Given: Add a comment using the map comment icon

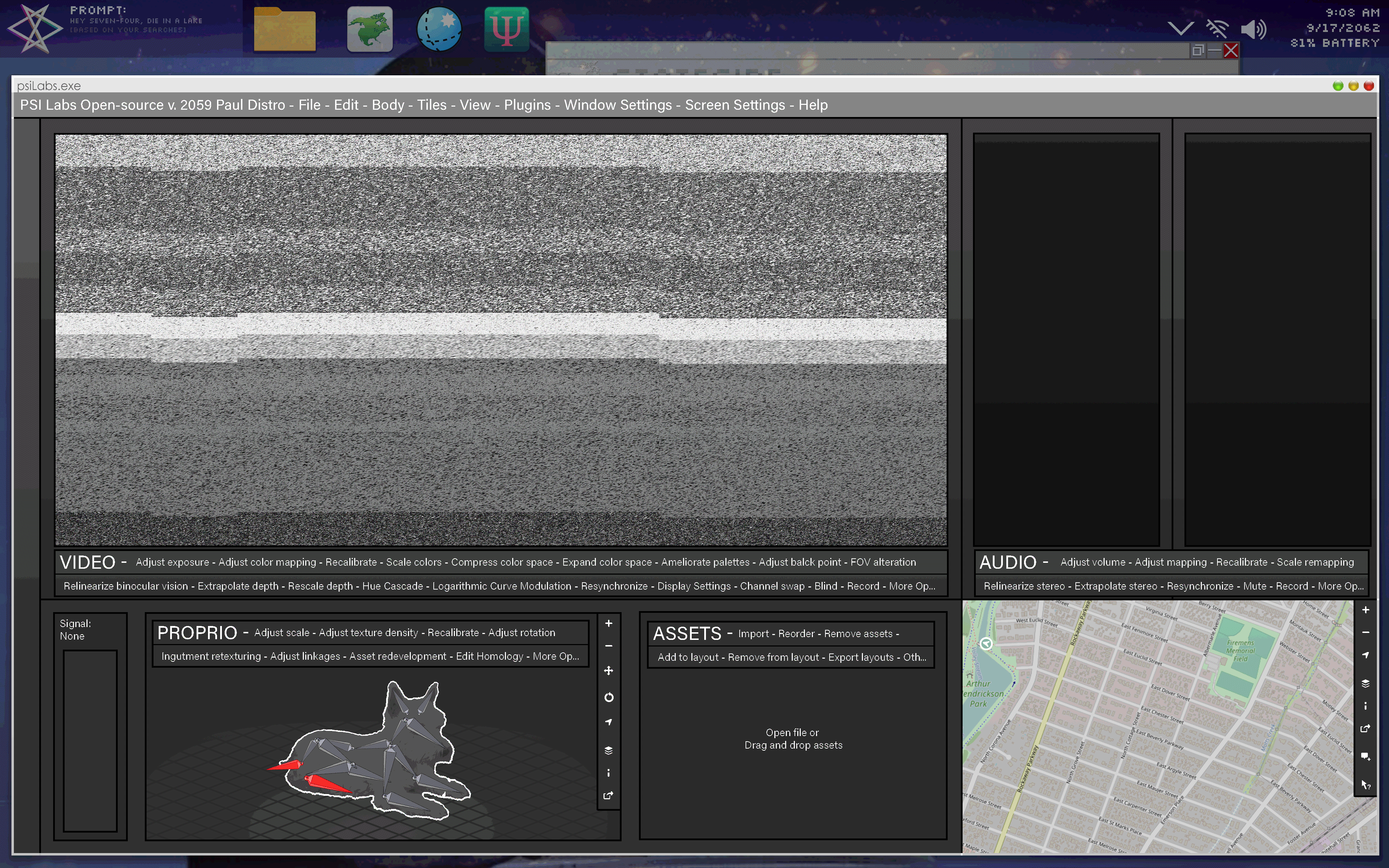Looking at the screenshot, I should [x=1366, y=755].
